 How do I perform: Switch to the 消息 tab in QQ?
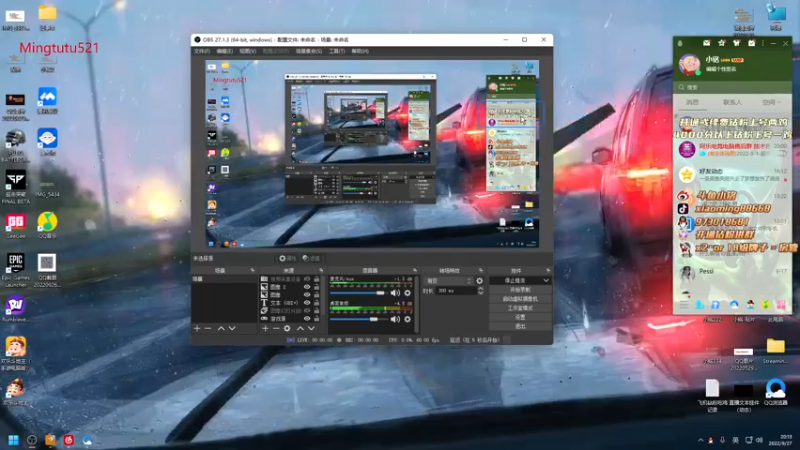(692, 103)
